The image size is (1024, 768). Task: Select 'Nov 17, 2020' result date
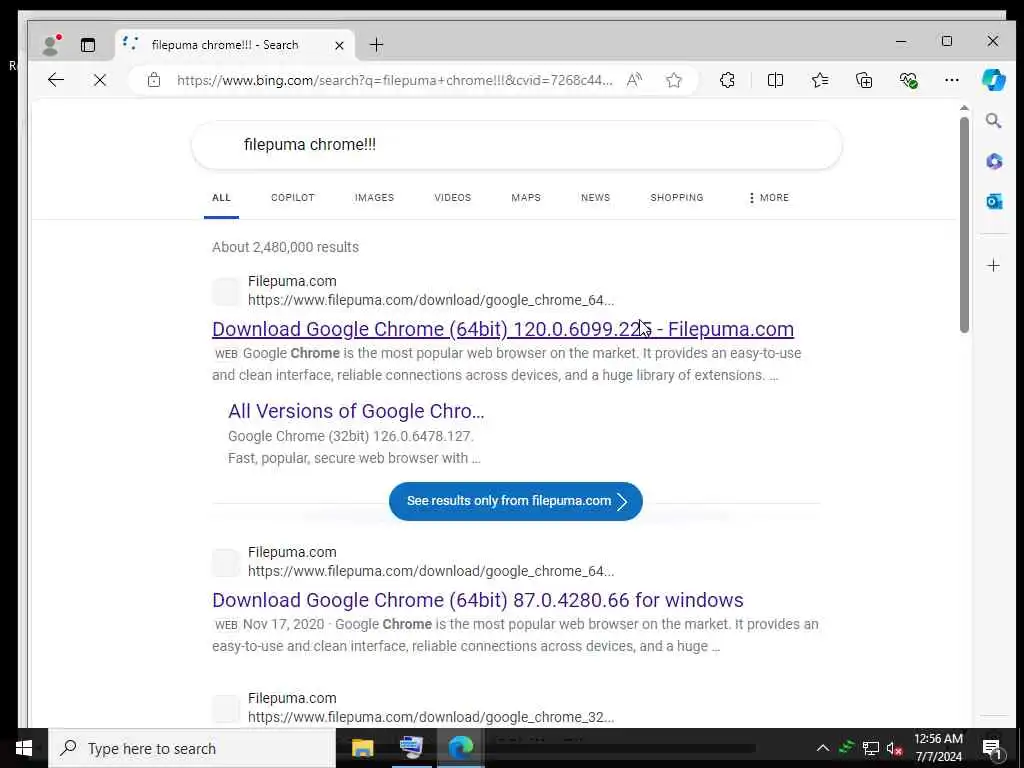(283, 624)
